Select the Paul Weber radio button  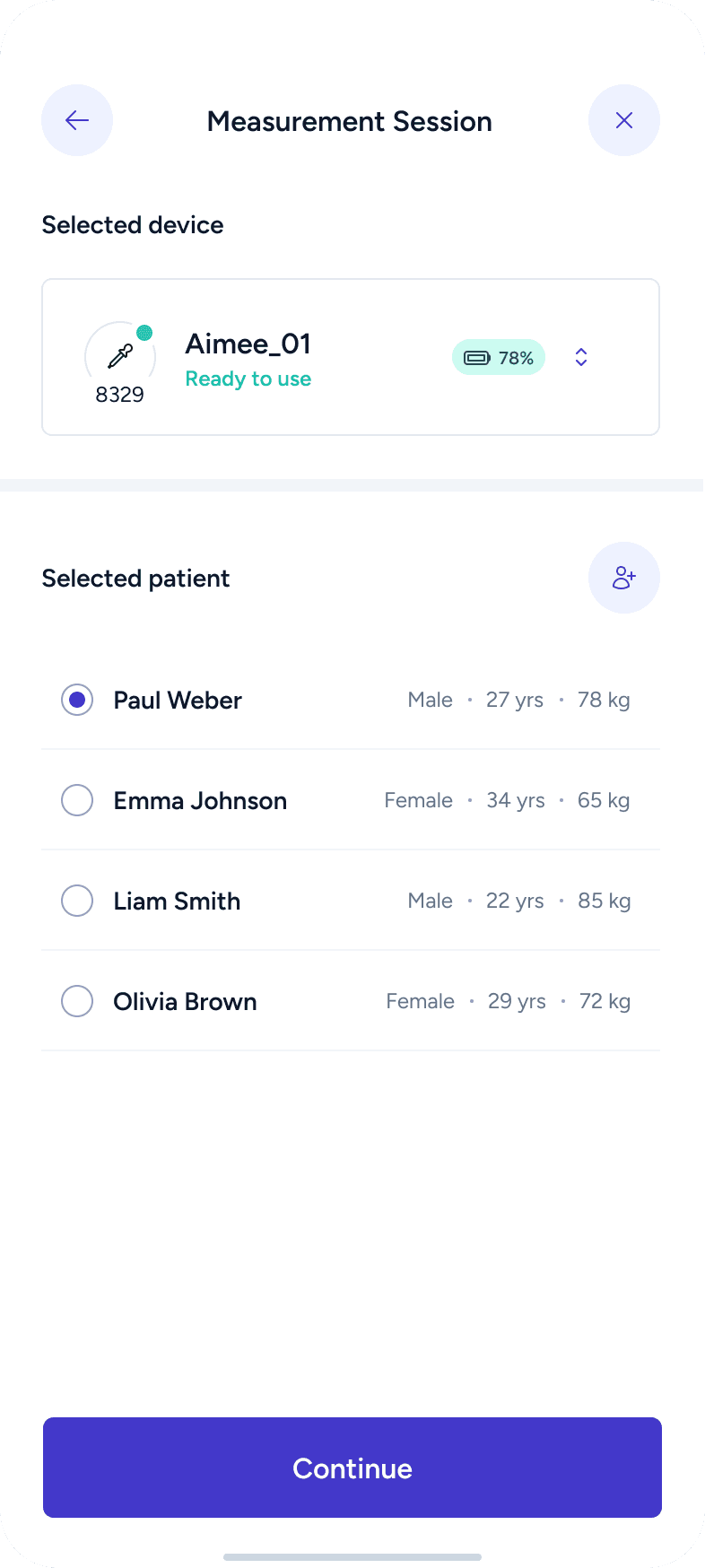coord(77,700)
